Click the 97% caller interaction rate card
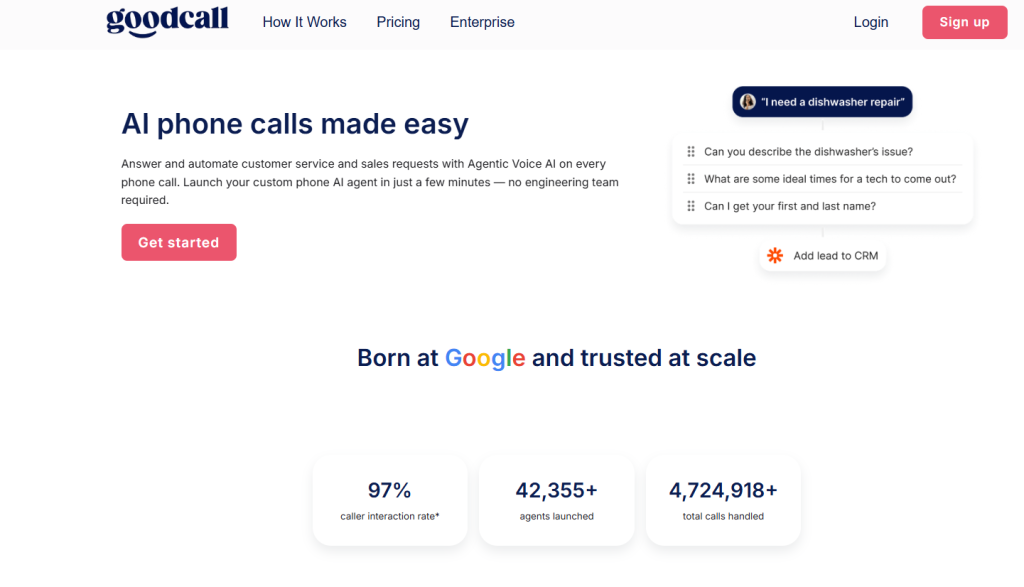1024x587 pixels. (389, 500)
